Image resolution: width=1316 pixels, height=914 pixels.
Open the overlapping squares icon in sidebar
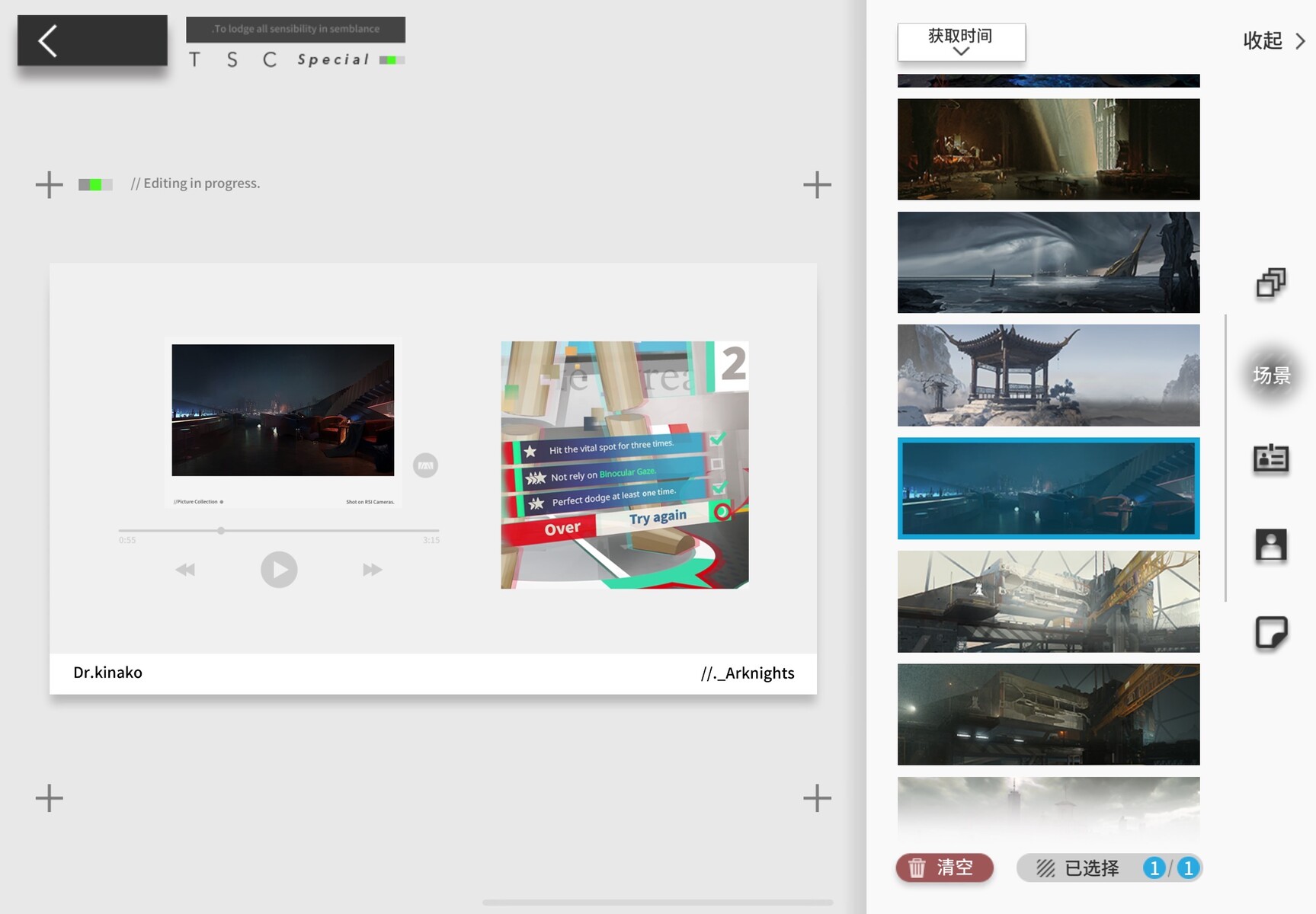[x=1270, y=283]
